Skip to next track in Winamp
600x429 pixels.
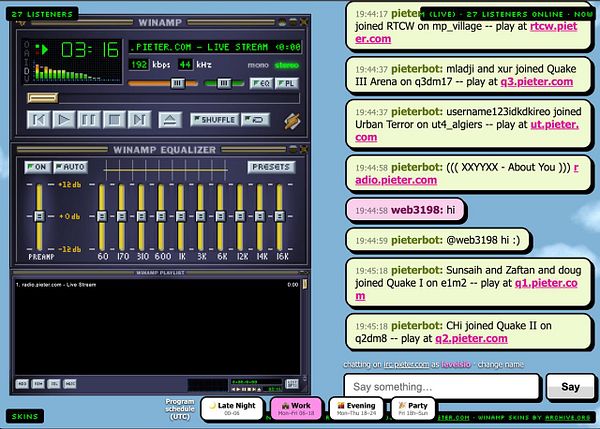point(139,120)
